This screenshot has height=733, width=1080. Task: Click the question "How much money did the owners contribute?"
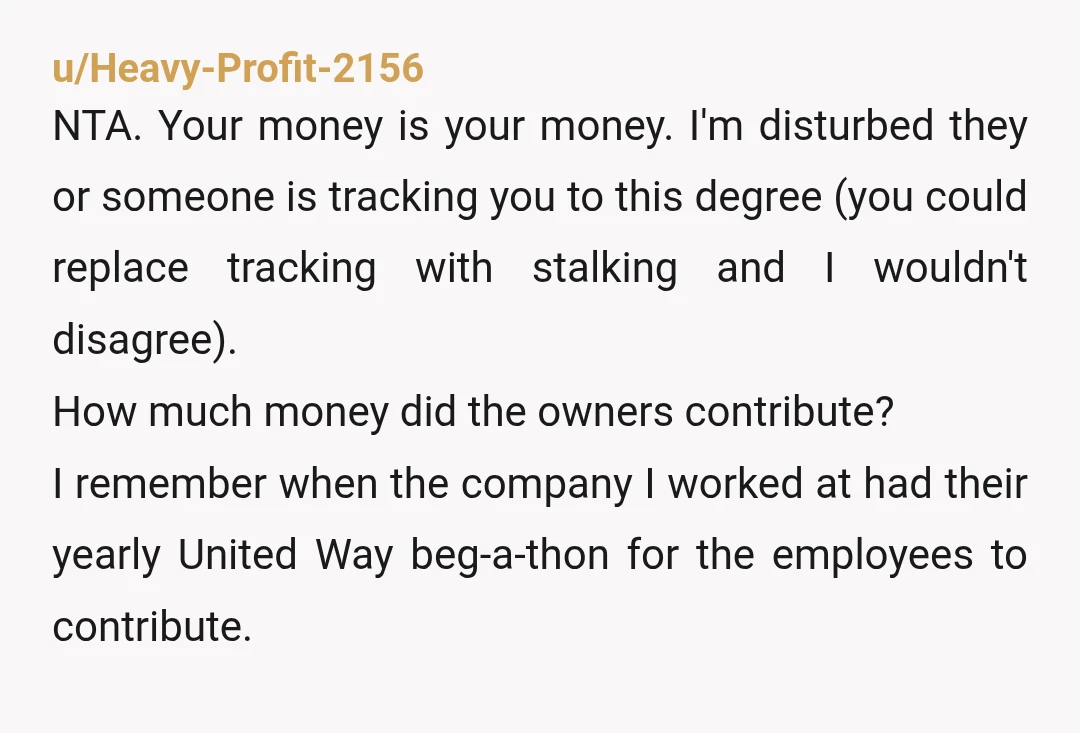click(473, 413)
